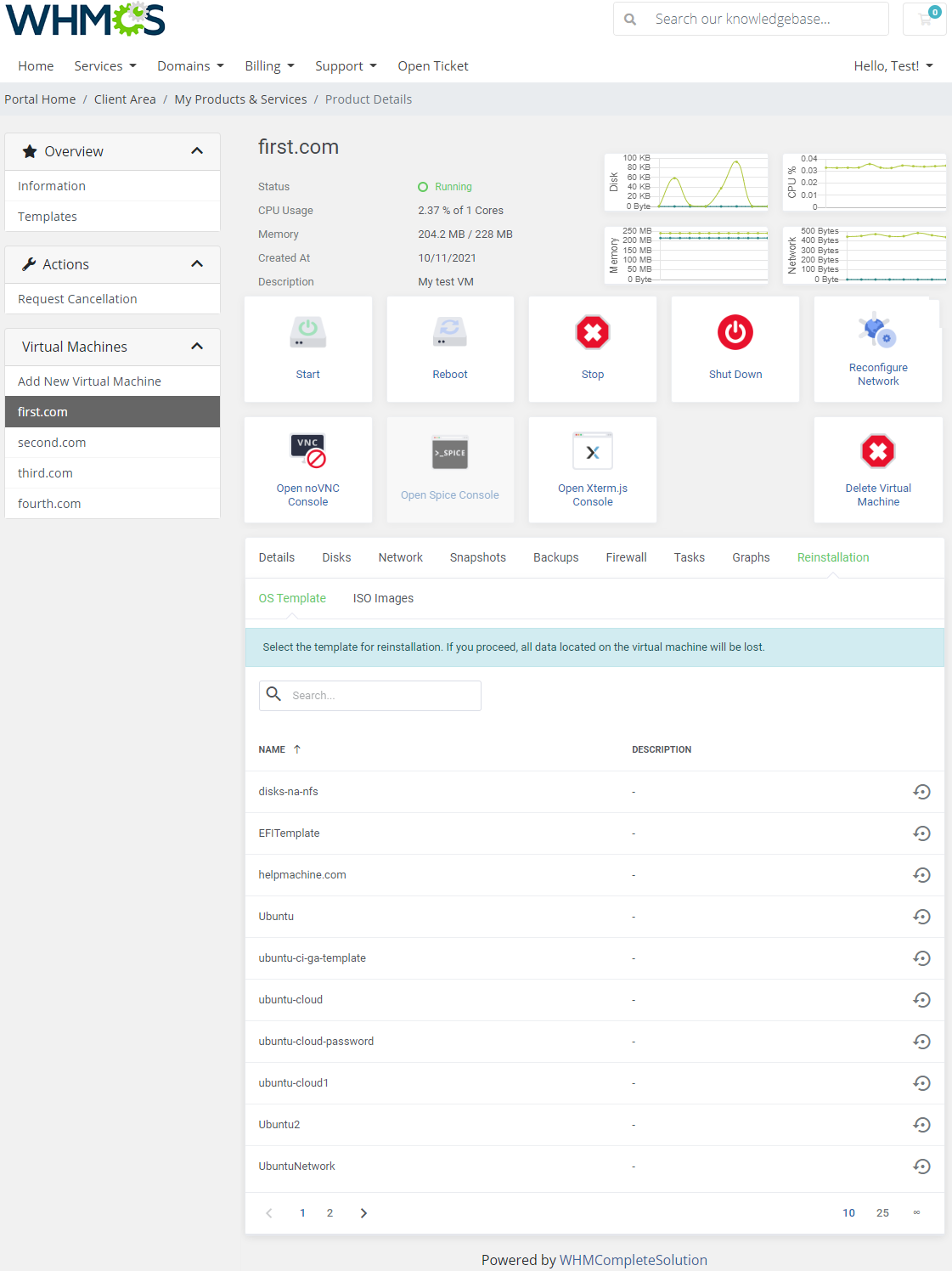
Task: Reboot the virtual machine
Action: coord(450,349)
